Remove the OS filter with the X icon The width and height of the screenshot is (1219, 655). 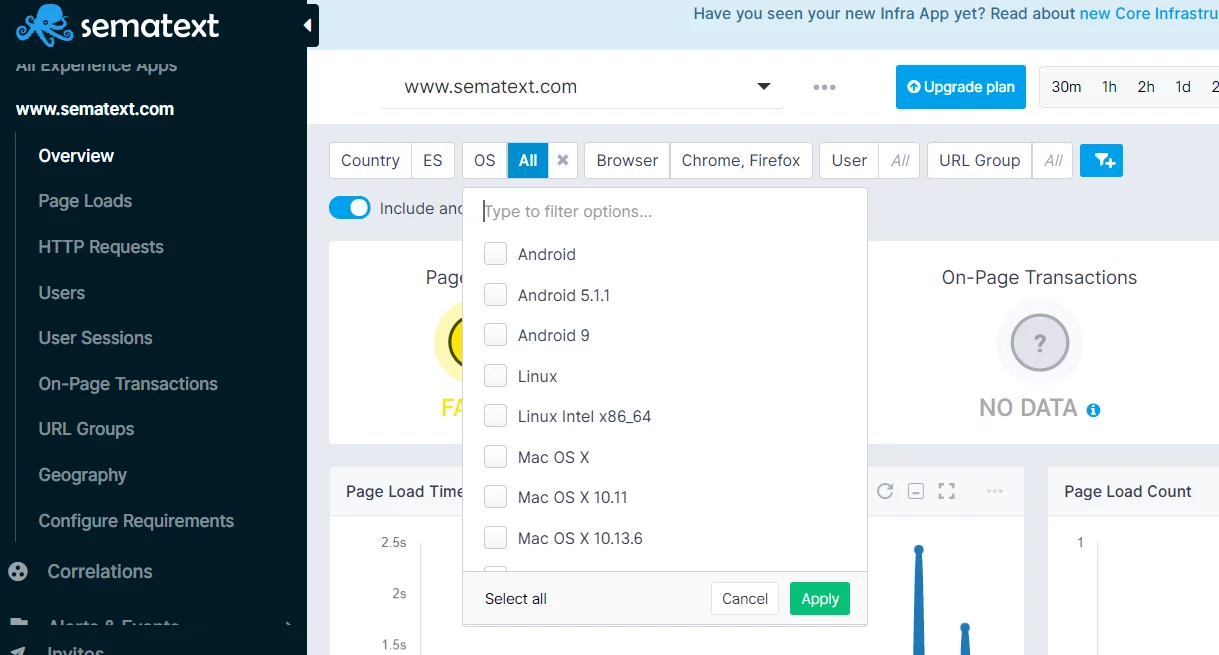(x=563, y=160)
